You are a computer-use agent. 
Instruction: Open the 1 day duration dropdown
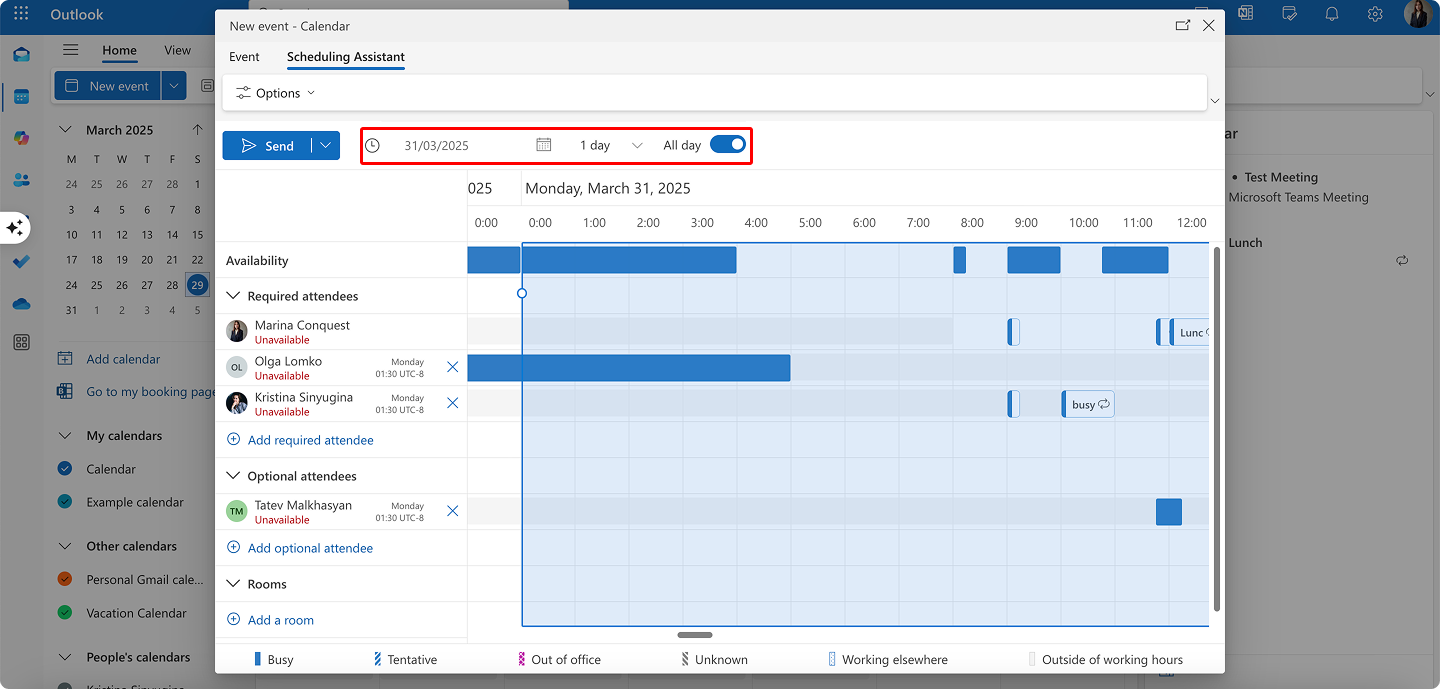tap(637, 145)
